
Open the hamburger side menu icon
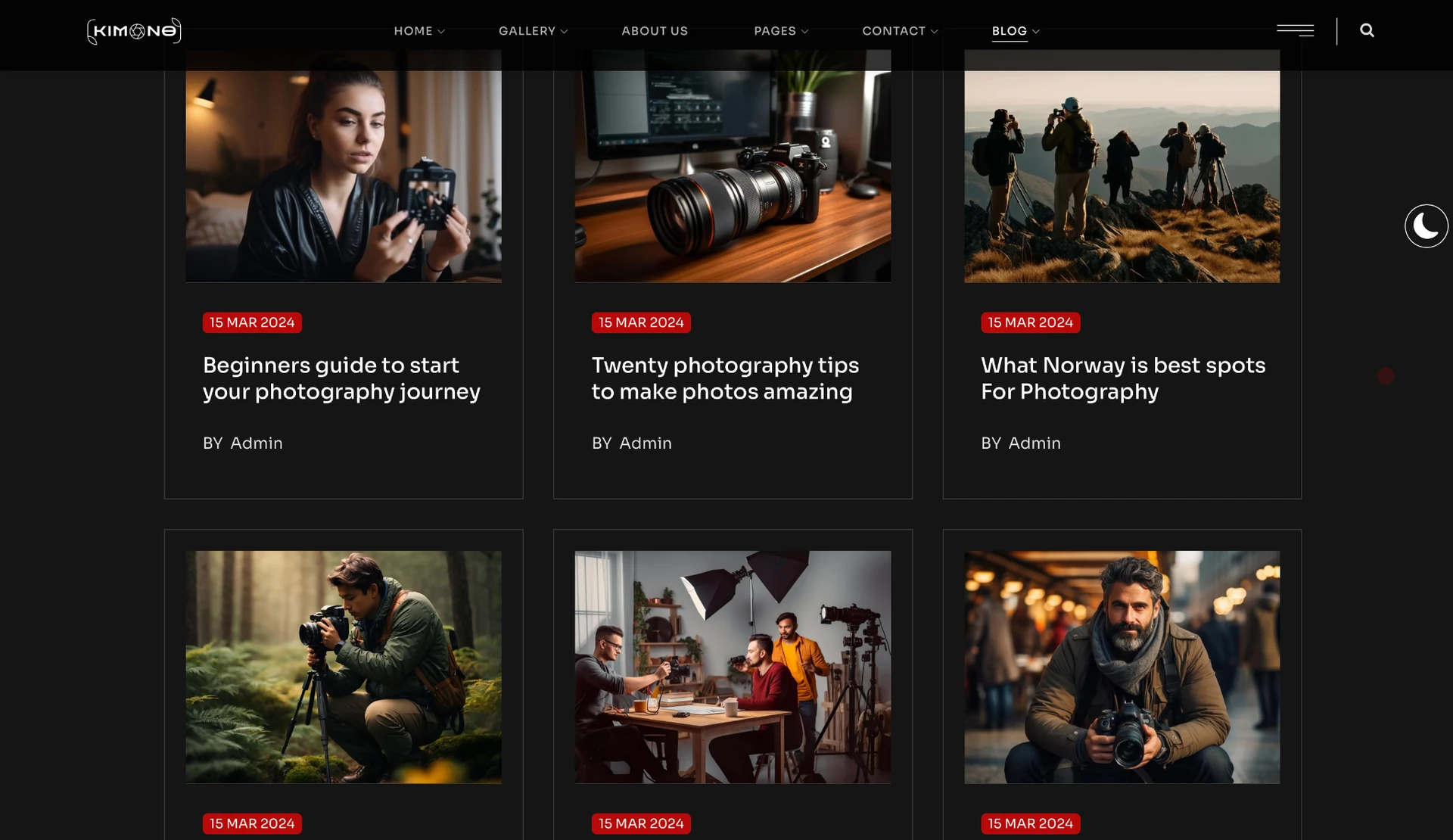tap(1295, 30)
